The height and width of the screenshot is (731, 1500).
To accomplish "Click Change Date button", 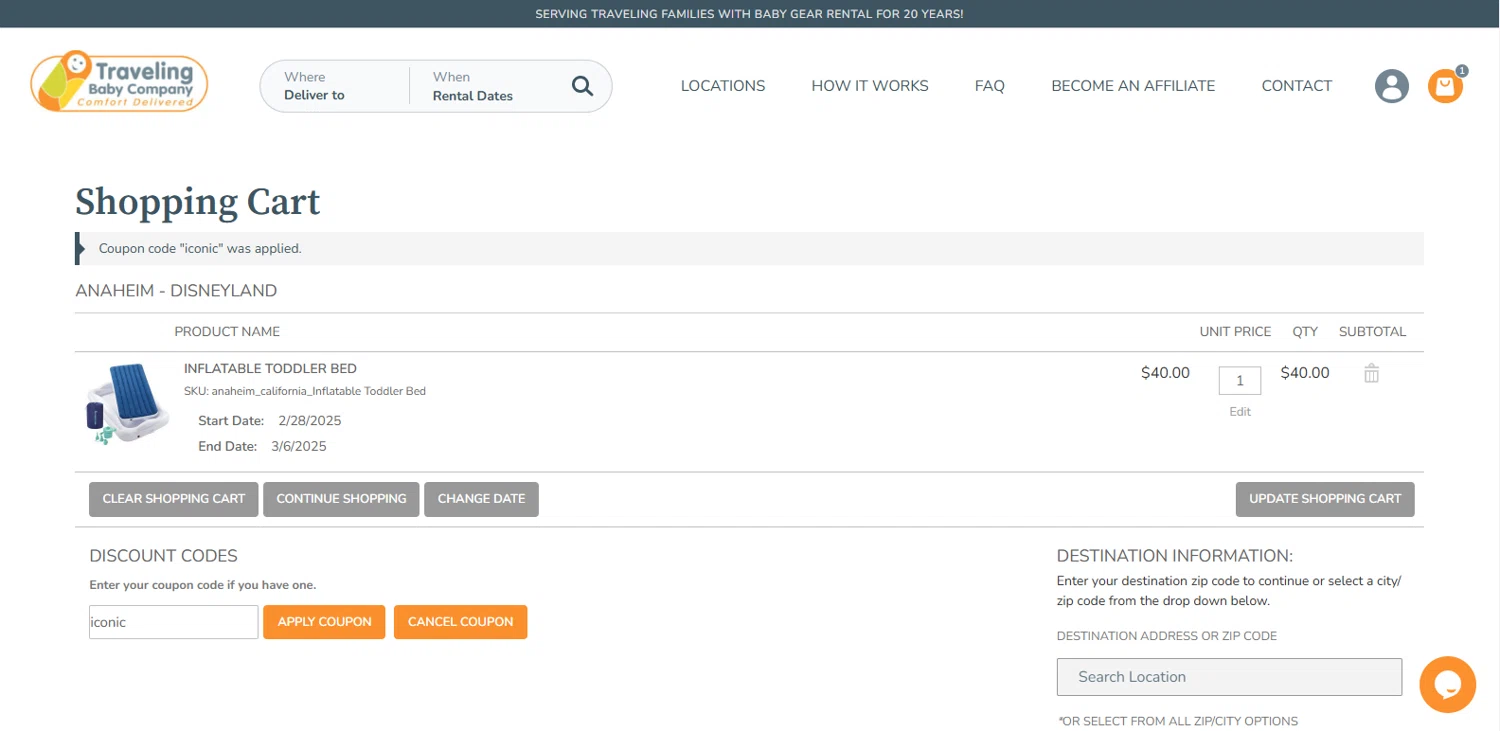I will point(481,499).
